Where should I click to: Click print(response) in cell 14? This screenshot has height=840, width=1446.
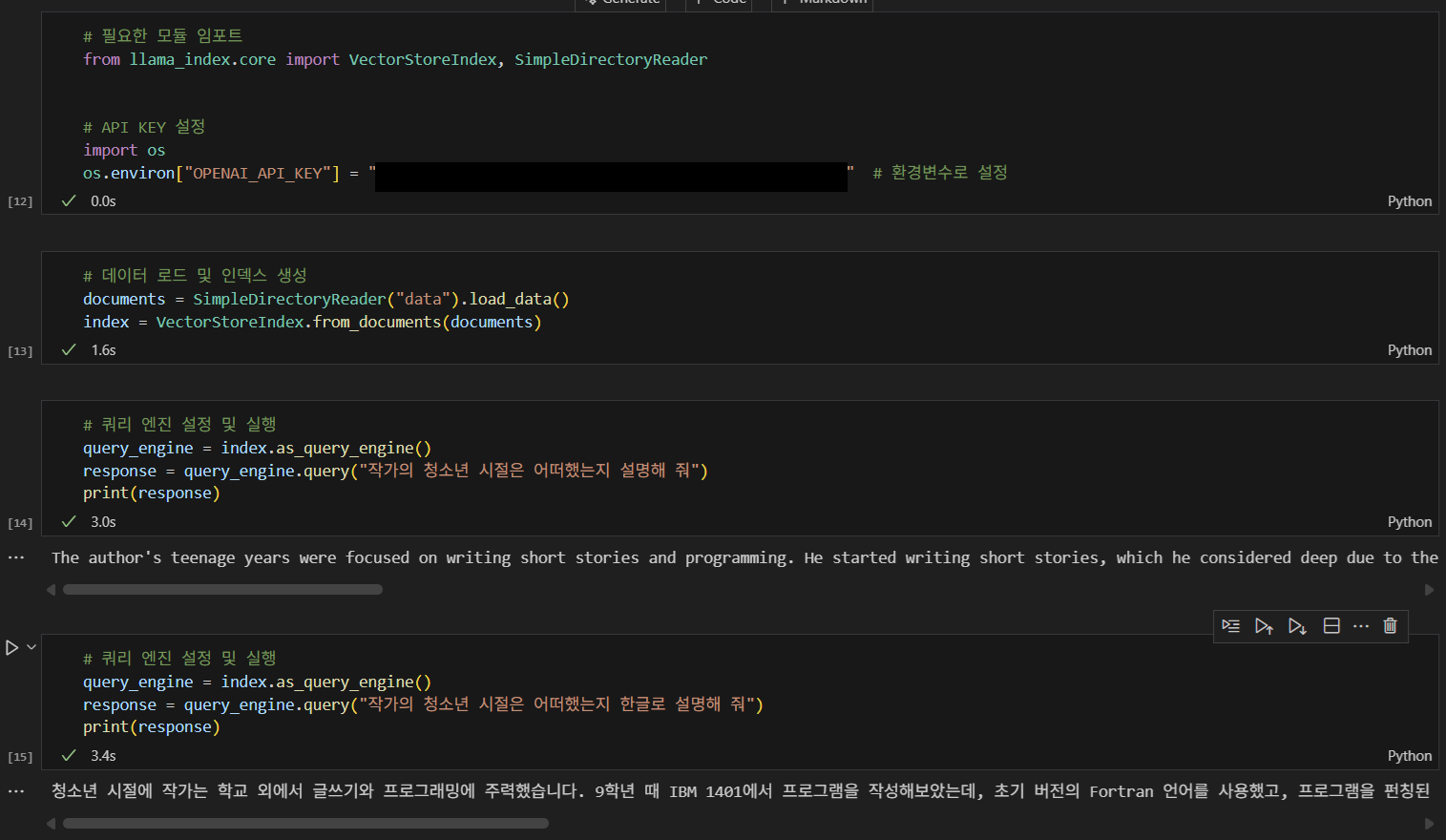pos(151,493)
